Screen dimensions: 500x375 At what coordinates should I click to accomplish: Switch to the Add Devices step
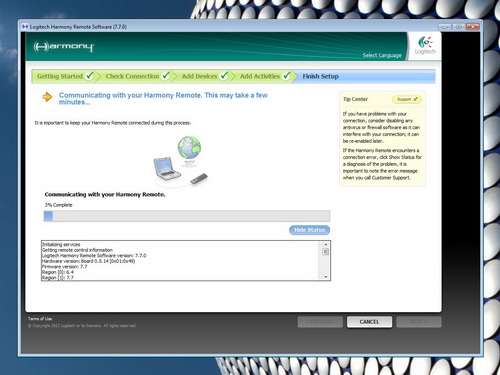coord(199,76)
